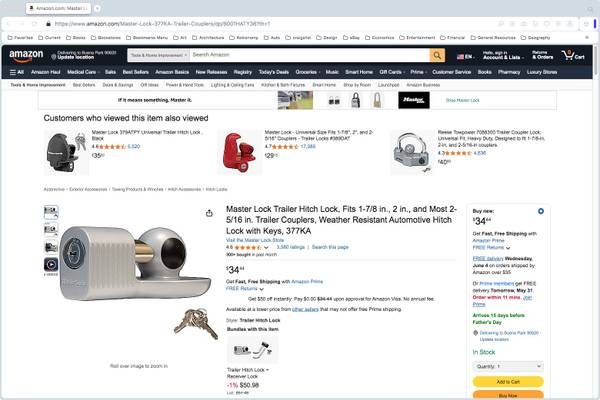Select the Buy new radio button
The width and height of the screenshot is (600, 400).
pyautogui.click(x=540, y=211)
